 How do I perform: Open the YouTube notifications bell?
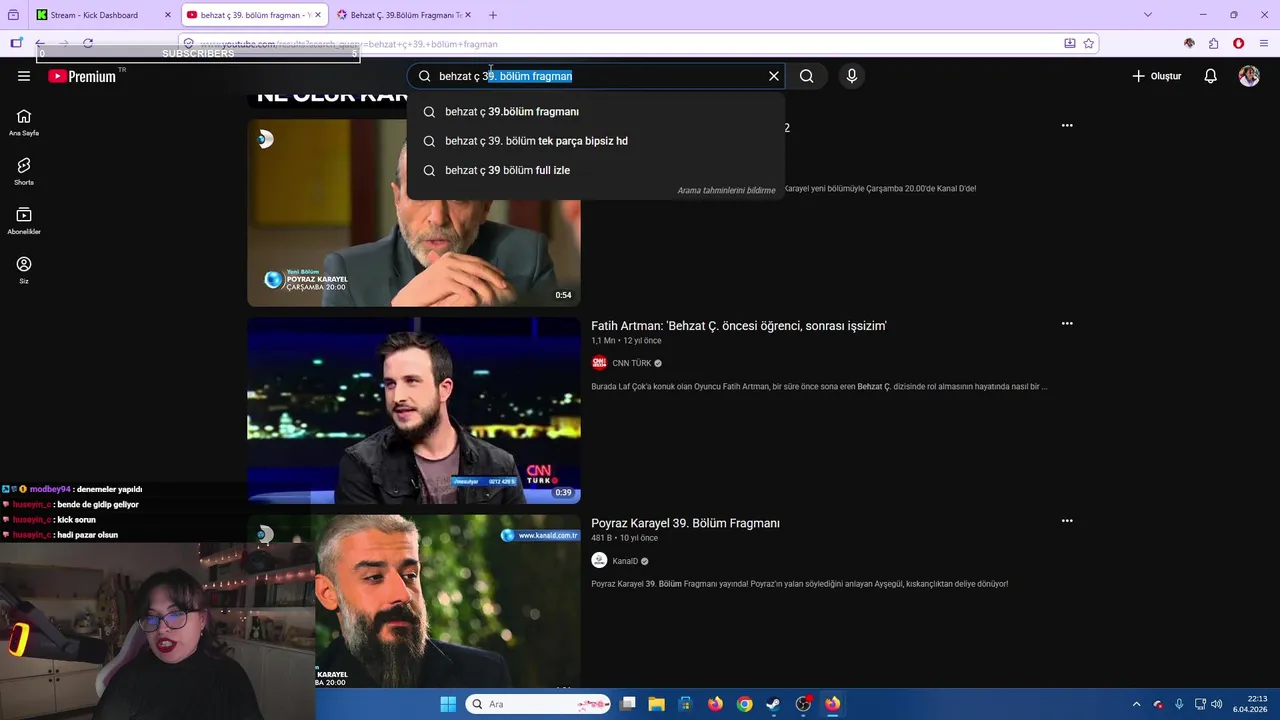[x=1211, y=76]
